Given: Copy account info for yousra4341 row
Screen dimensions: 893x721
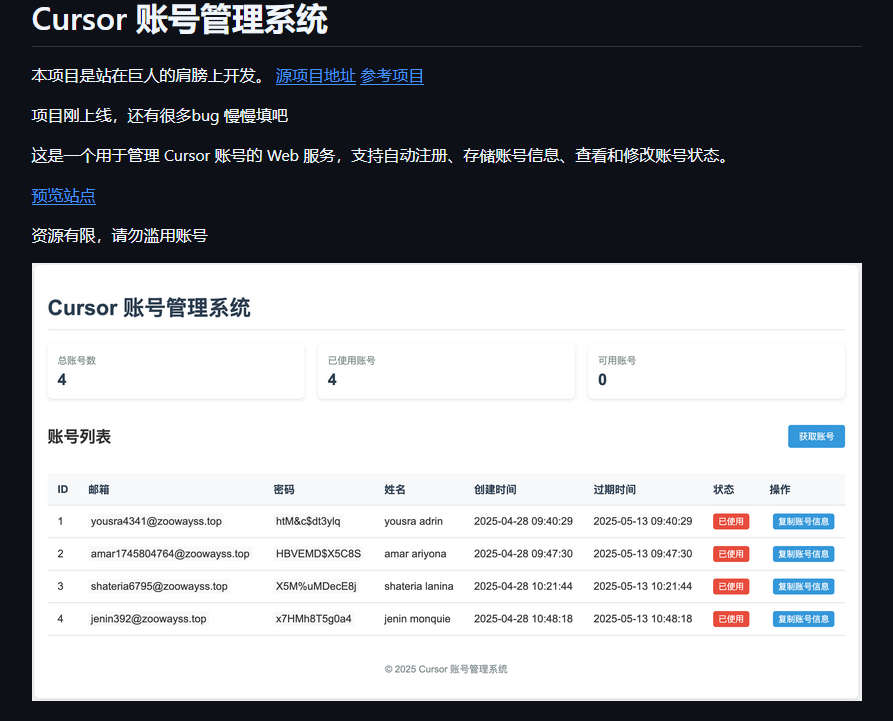Looking at the screenshot, I should pos(803,521).
